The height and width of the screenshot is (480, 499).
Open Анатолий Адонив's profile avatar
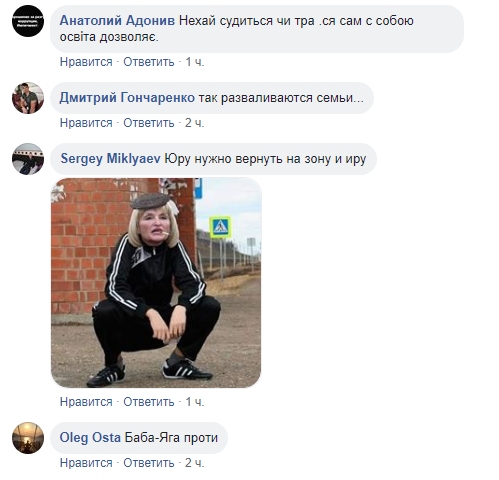28,21
